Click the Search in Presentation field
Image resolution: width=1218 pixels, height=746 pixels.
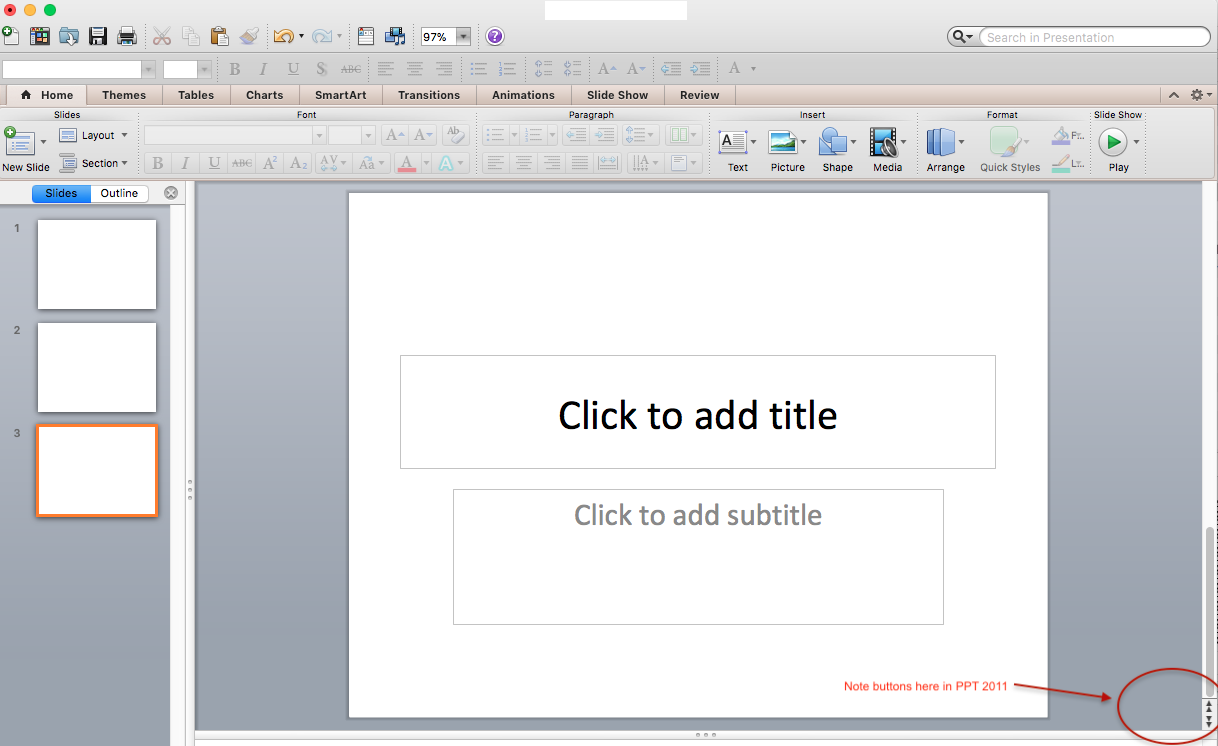click(1094, 37)
